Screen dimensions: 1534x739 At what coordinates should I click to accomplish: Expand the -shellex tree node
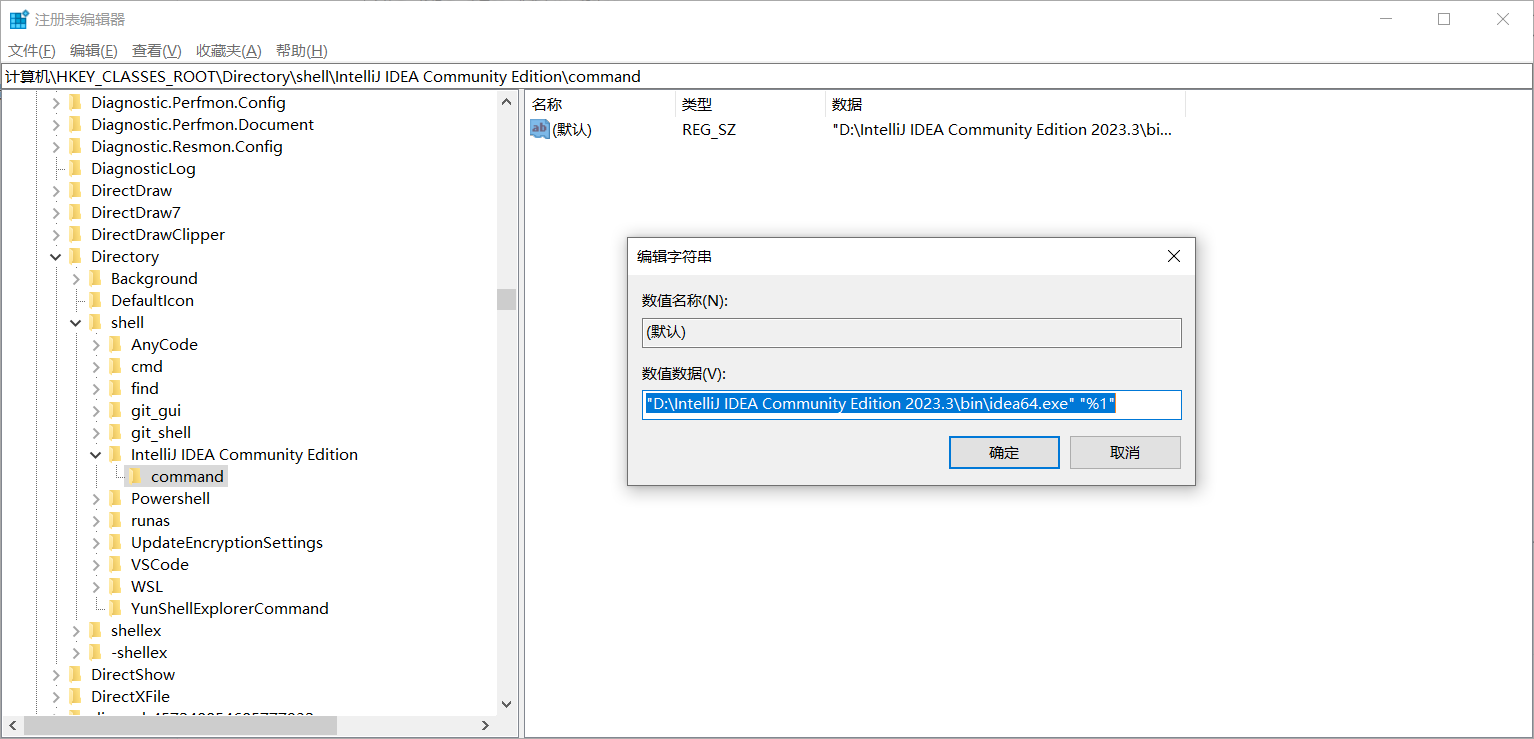[x=76, y=653]
